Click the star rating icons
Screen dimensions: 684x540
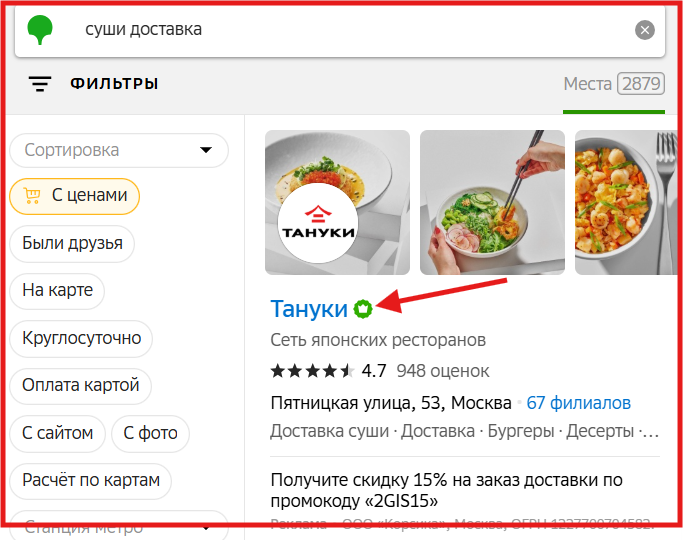312,371
